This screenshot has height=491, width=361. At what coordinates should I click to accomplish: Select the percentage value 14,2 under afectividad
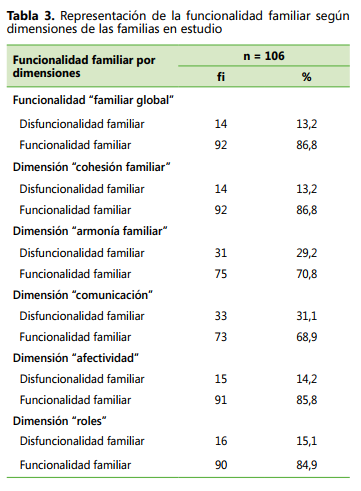pos(307,379)
